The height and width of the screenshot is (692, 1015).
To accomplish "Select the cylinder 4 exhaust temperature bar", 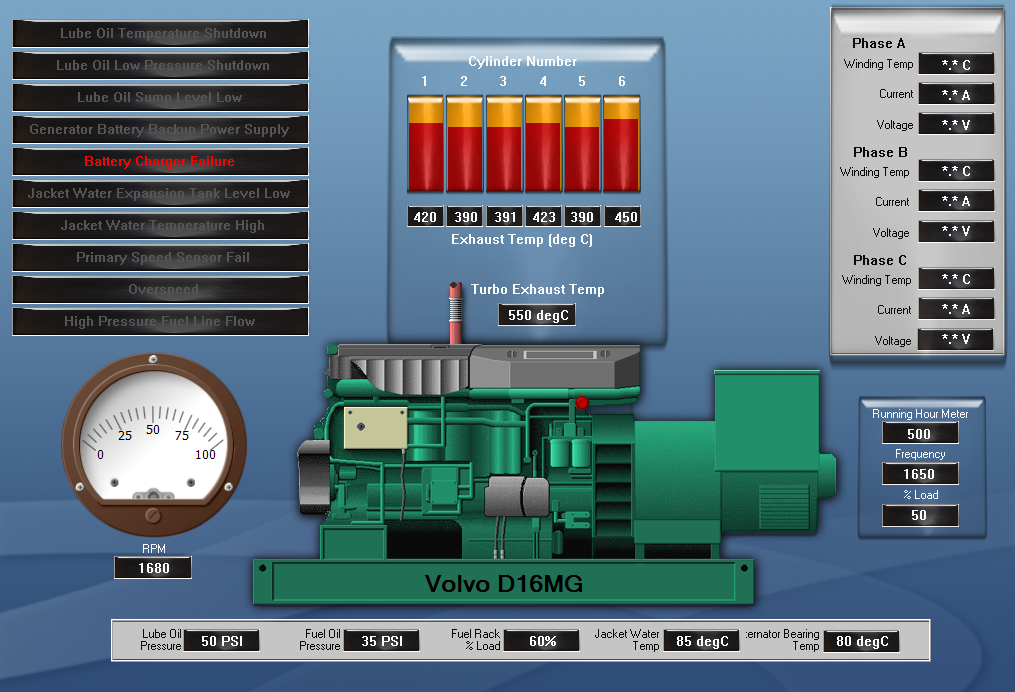I will [543, 144].
